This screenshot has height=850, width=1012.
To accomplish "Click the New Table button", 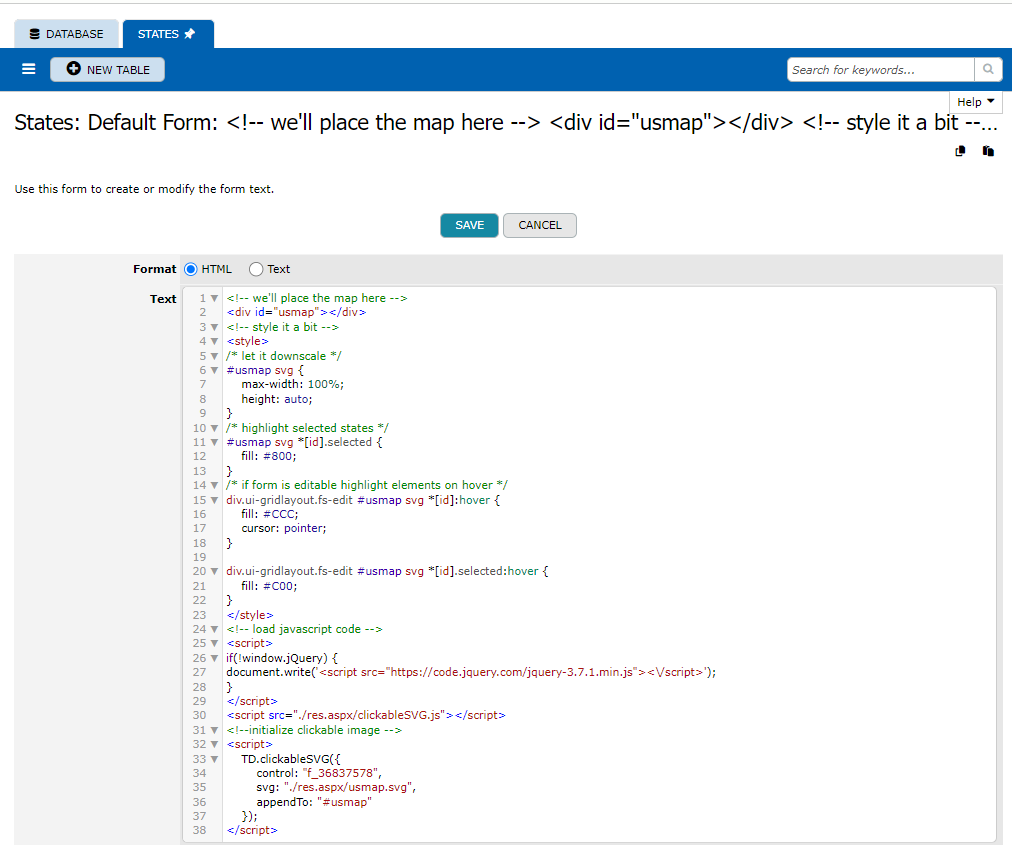I will pyautogui.click(x=107, y=70).
